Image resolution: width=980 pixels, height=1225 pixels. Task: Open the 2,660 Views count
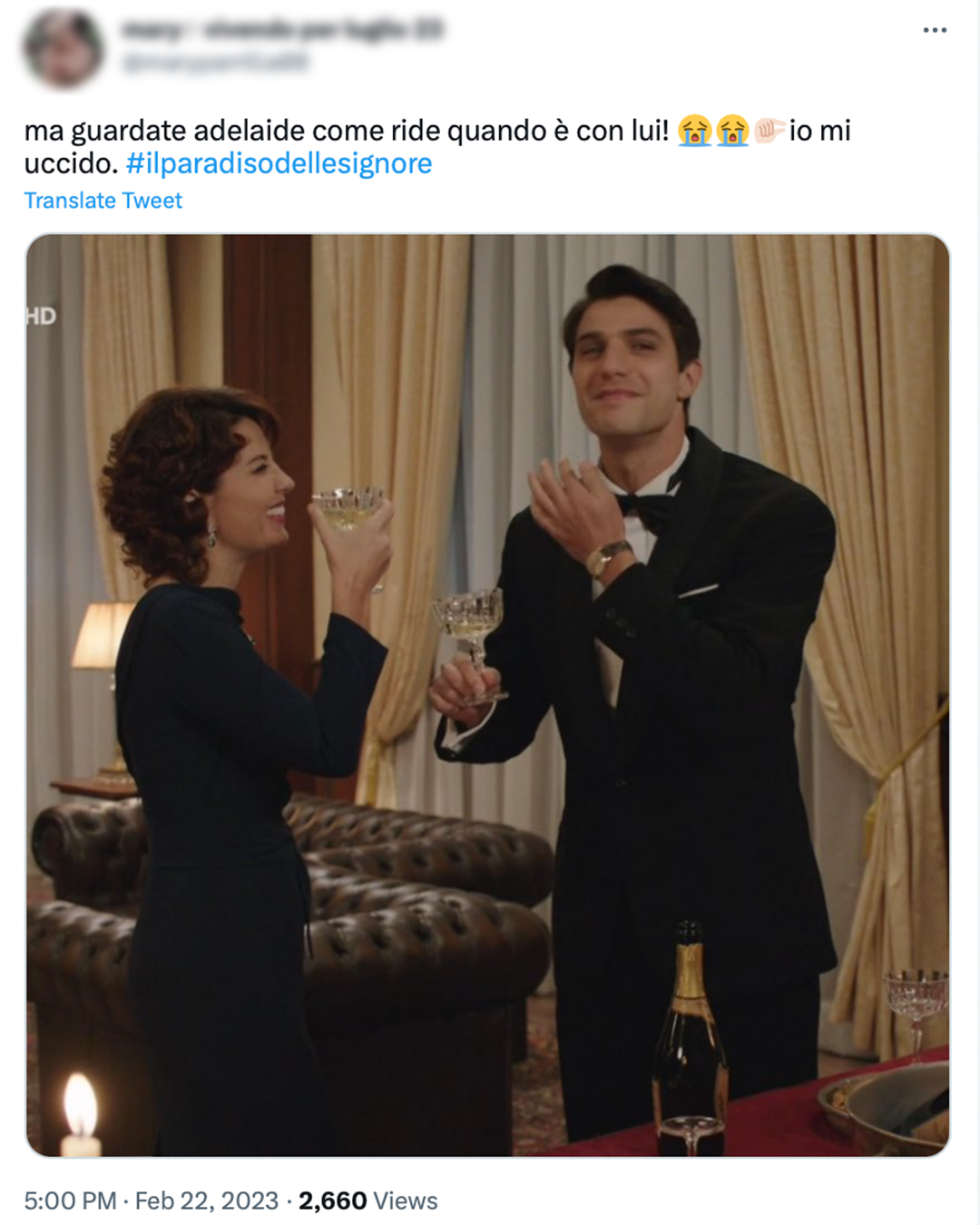[367, 1200]
